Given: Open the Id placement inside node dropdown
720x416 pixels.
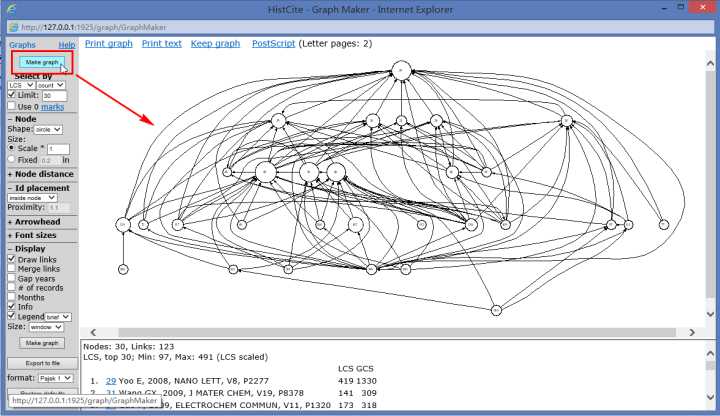Looking at the screenshot, I should 32,197.
